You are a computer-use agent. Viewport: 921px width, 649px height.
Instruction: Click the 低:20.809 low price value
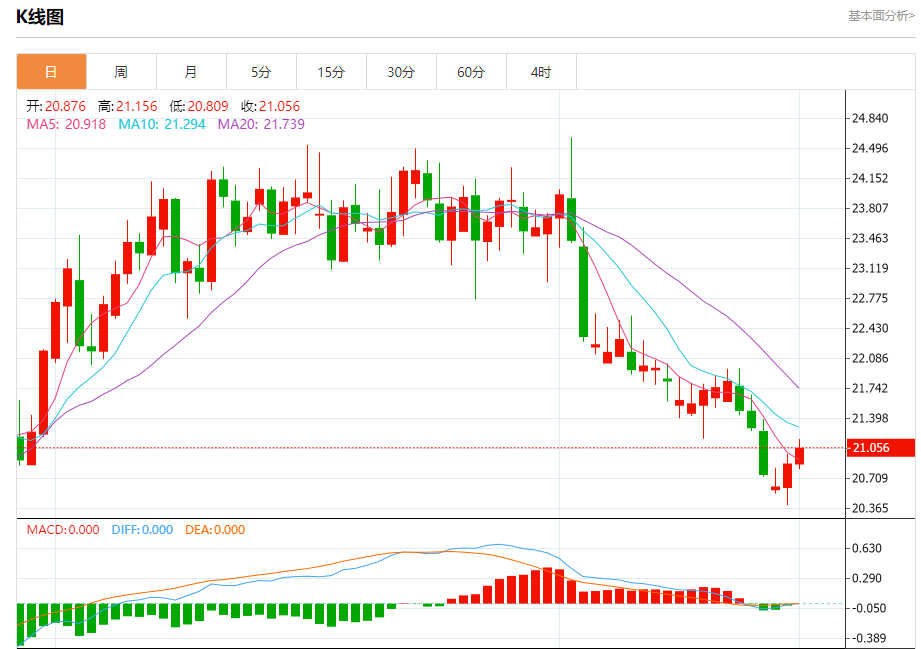[x=199, y=106]
